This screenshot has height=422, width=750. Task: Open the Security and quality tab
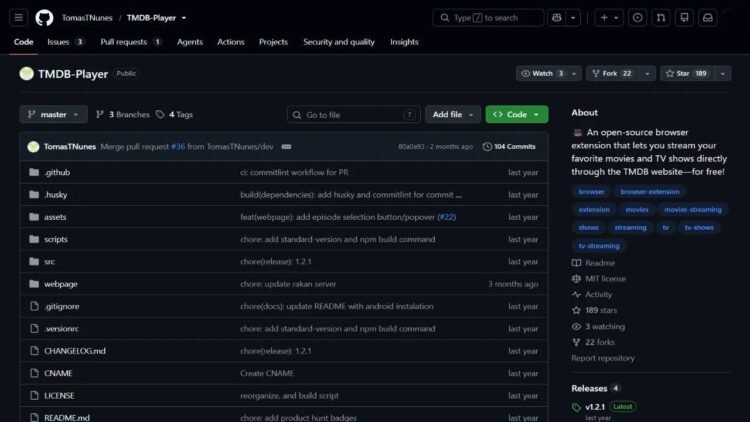[x=339, y=42]
